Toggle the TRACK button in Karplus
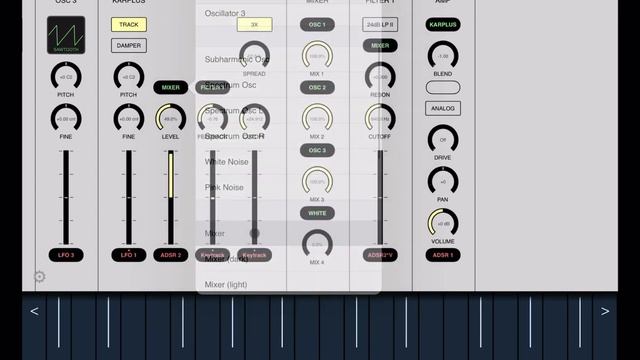The height and width of the screenshot is (360, 640). [x=129, y=24]
